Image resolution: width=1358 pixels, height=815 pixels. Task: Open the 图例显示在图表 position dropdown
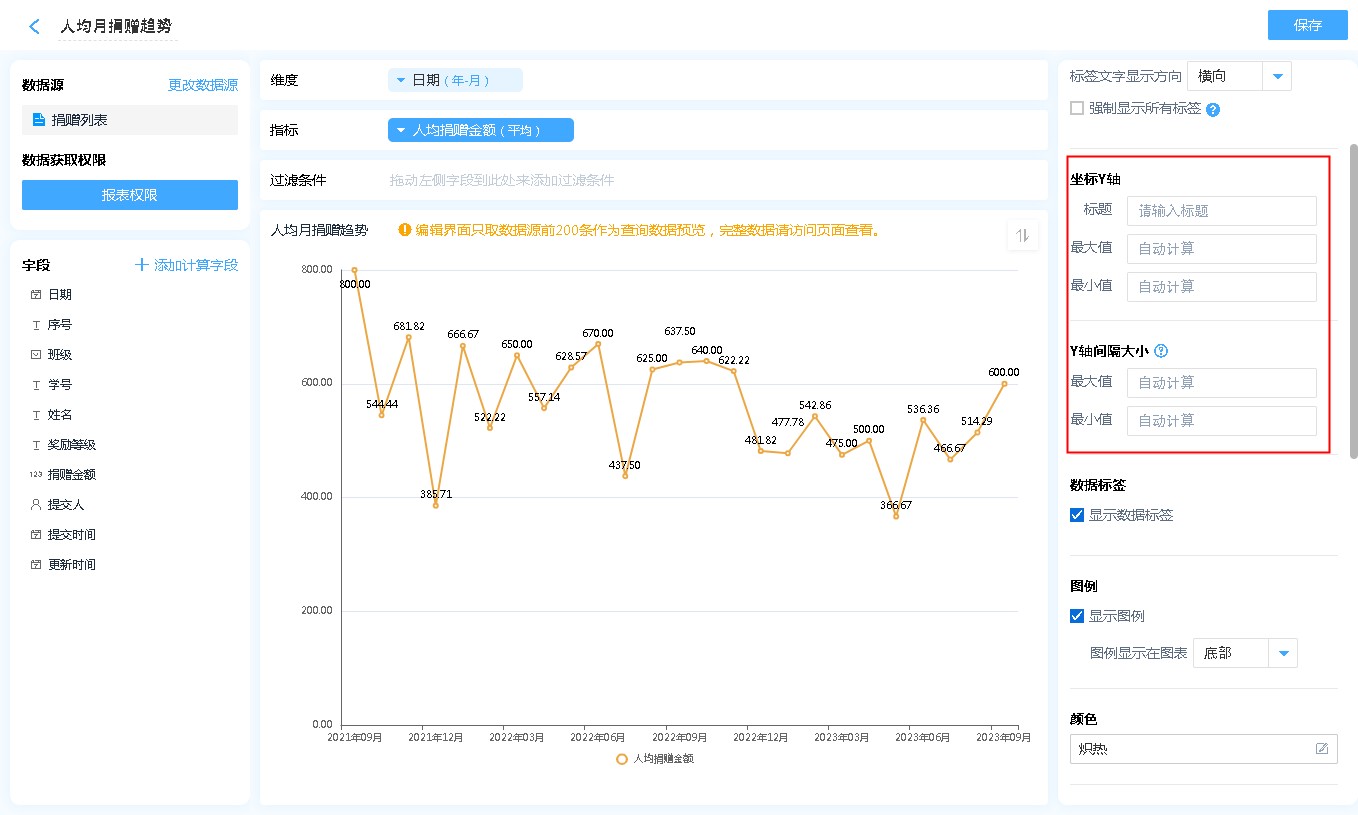(1283, 654)
